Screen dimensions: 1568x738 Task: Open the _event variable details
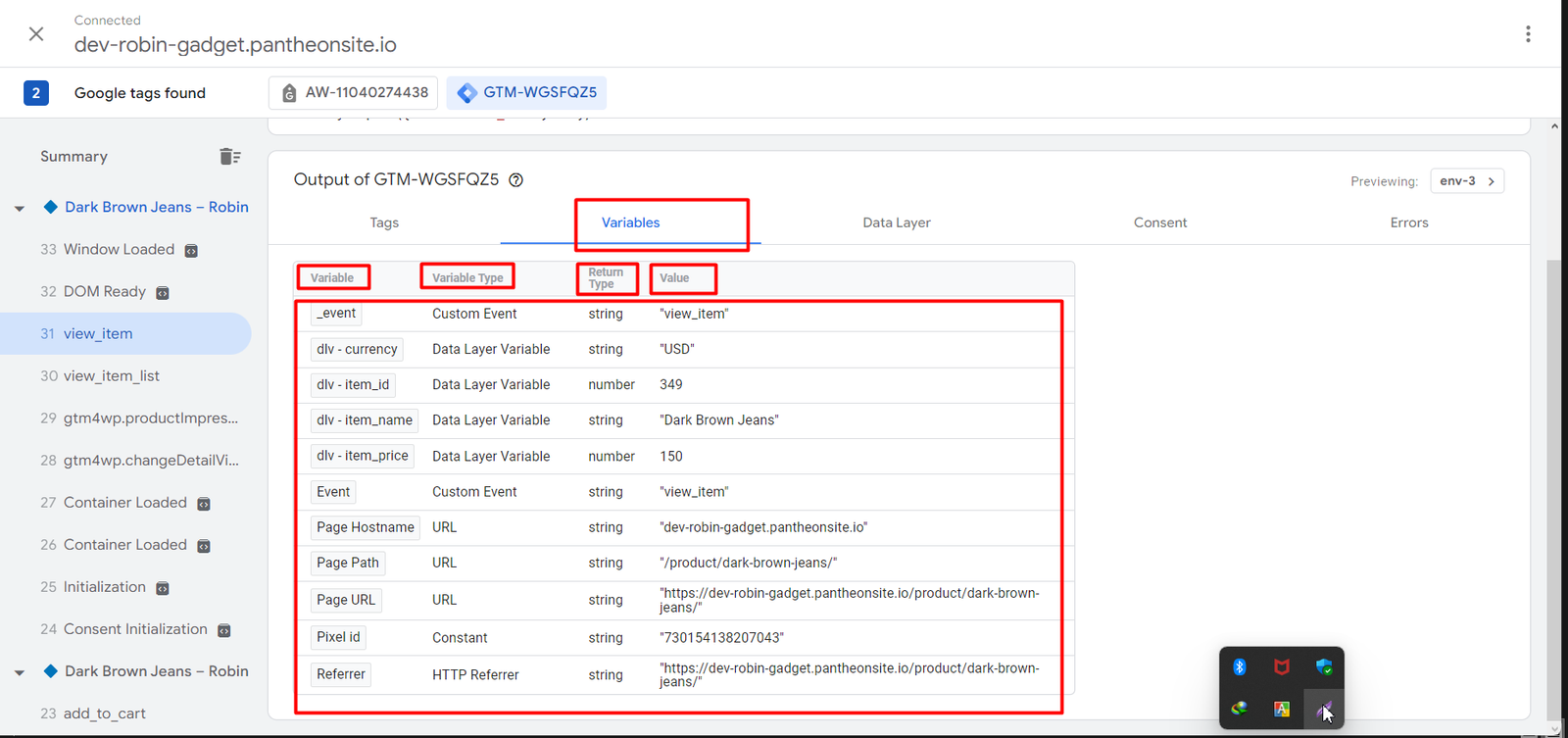(336, 314)
